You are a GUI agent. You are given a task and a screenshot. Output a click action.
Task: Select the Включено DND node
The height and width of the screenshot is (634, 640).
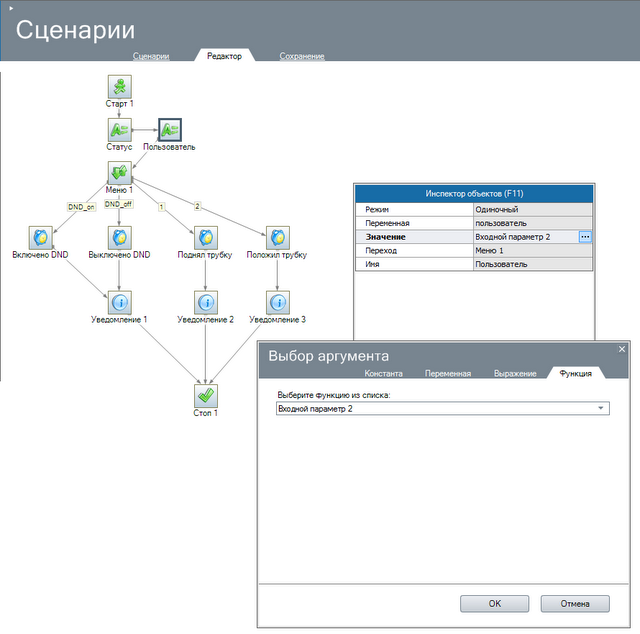42,237
